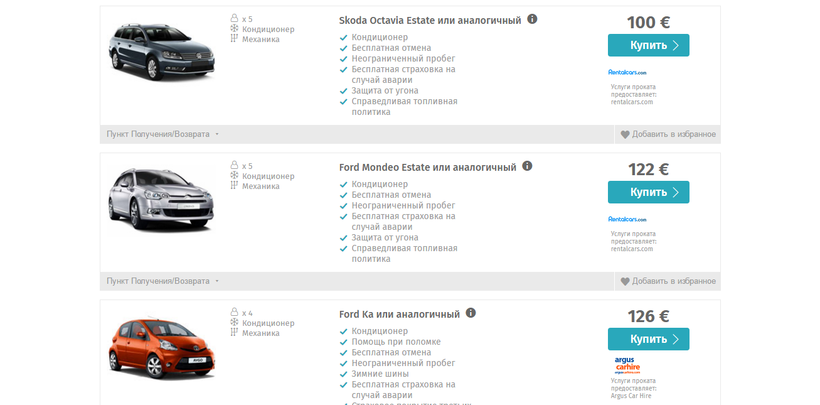820x405 pixels.
Task: Add Skoda Octavia to favorites via Добавить в избранное
Action: click(x=673, y=134)
